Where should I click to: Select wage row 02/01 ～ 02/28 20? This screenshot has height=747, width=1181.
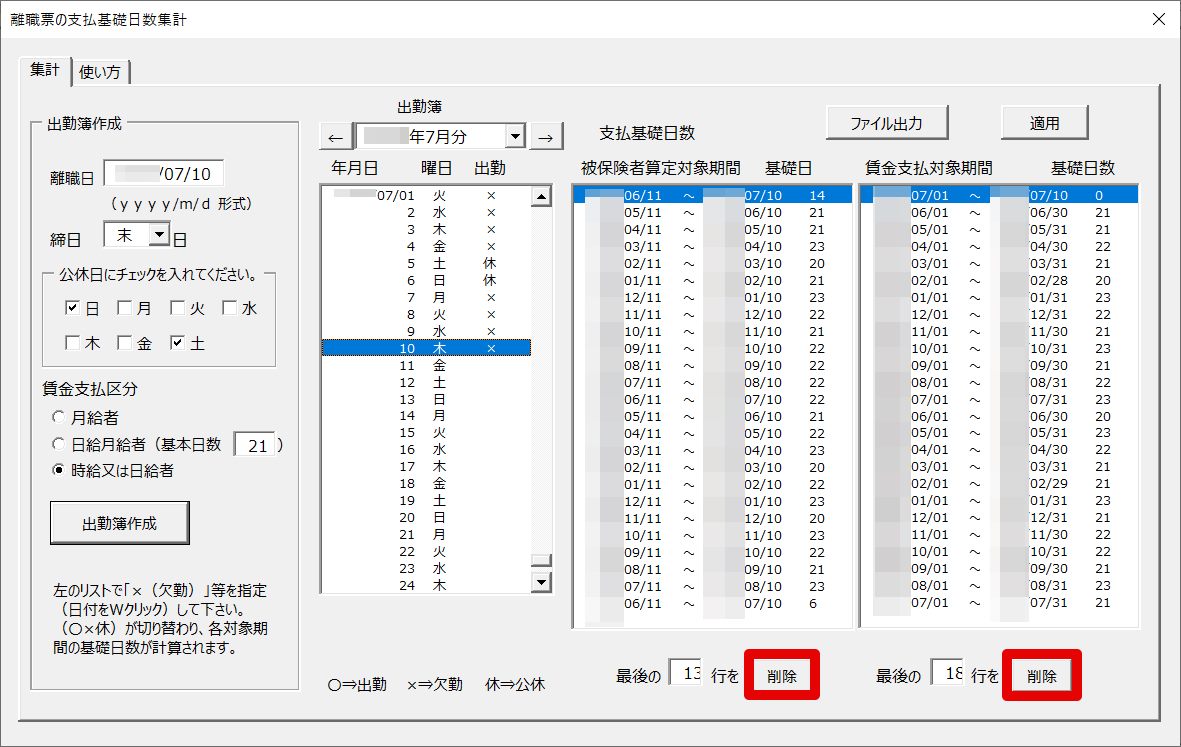(x=999, y=281)
